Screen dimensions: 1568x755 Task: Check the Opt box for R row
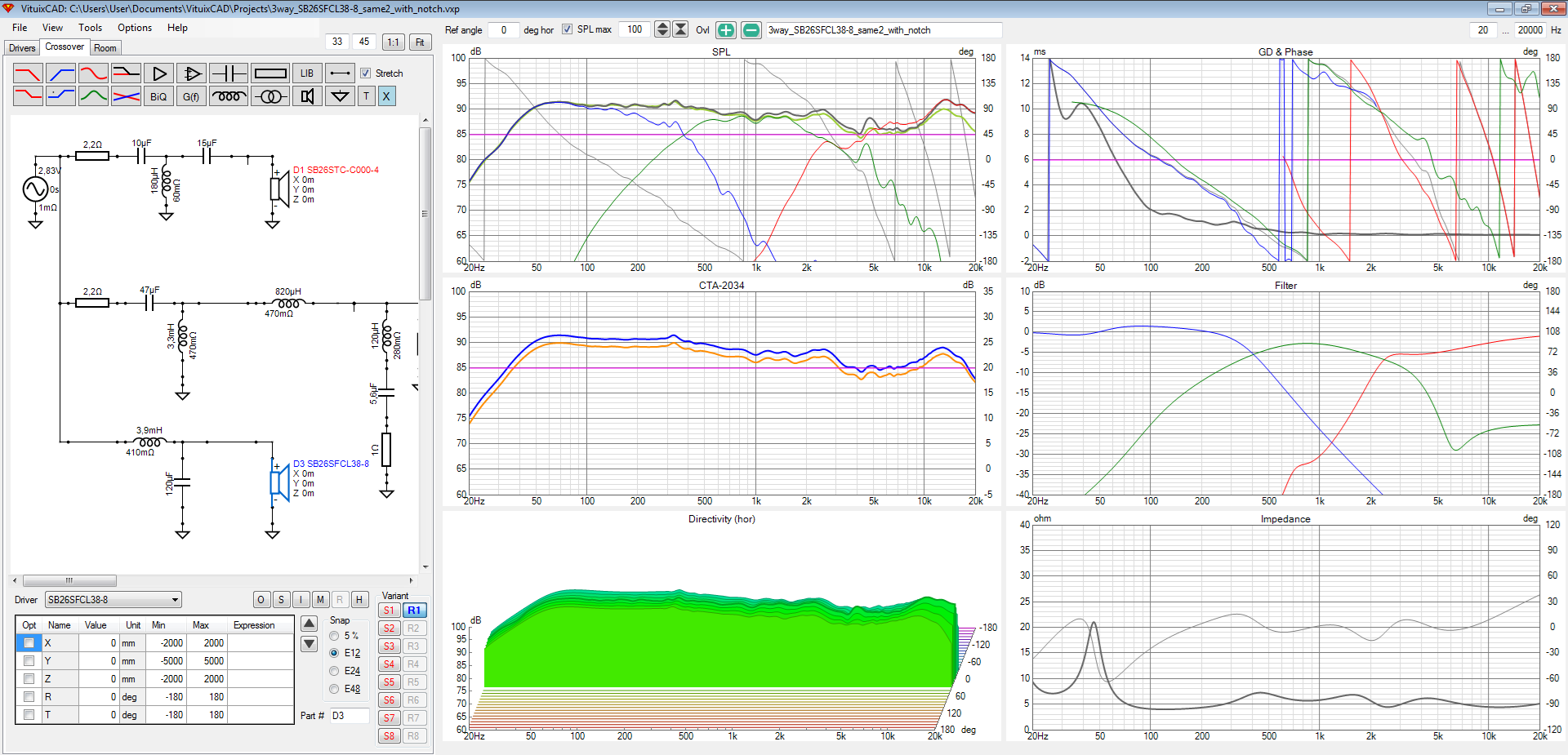tap(29, 697)
